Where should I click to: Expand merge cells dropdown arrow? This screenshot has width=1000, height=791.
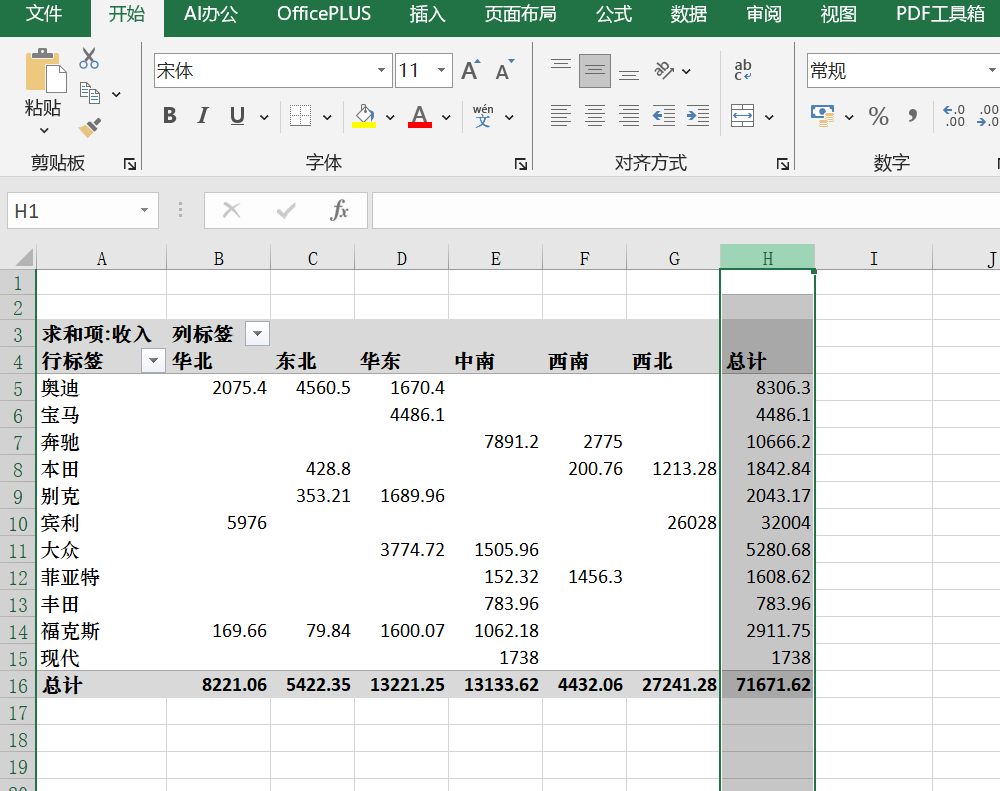769,117
